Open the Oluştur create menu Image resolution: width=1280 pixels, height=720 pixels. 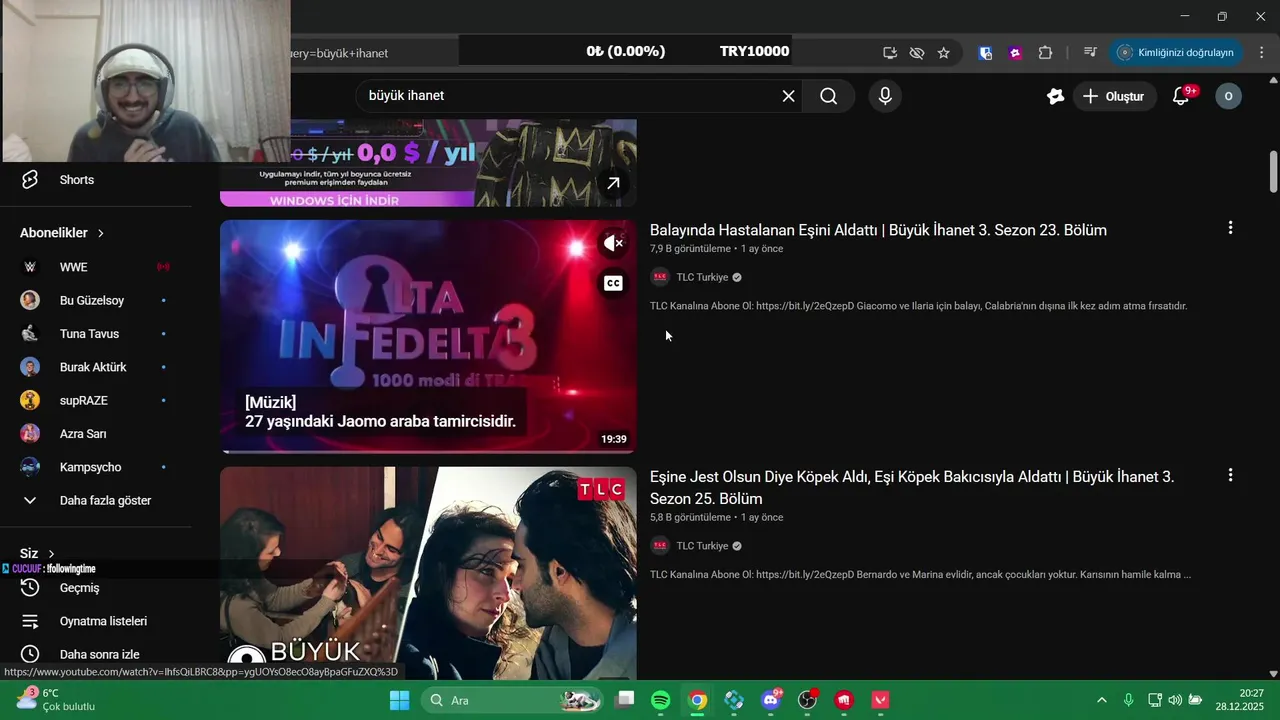click(1115, 96)
